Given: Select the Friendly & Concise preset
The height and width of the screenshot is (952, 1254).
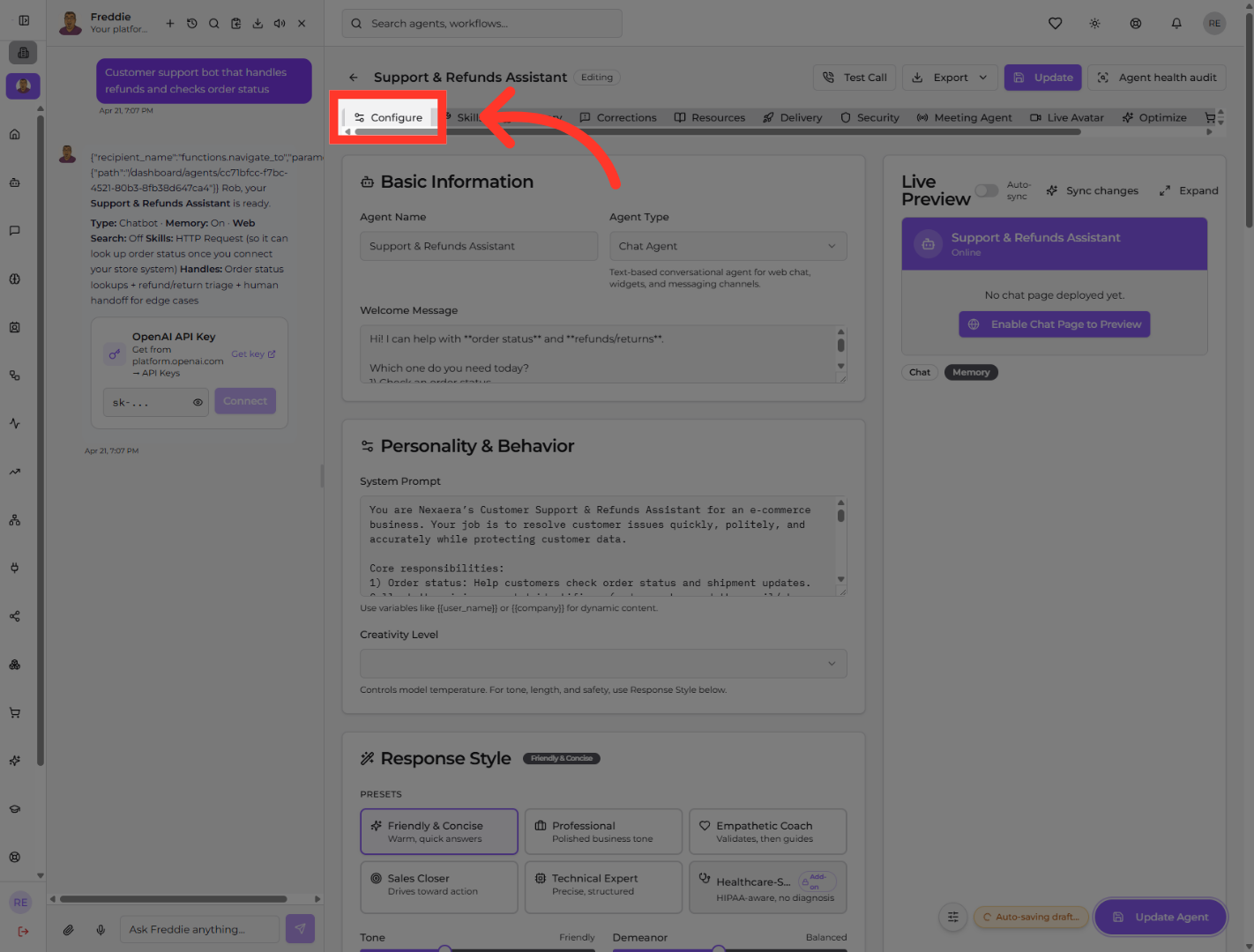Looking at the screenshot, I should tap(439, 831).
